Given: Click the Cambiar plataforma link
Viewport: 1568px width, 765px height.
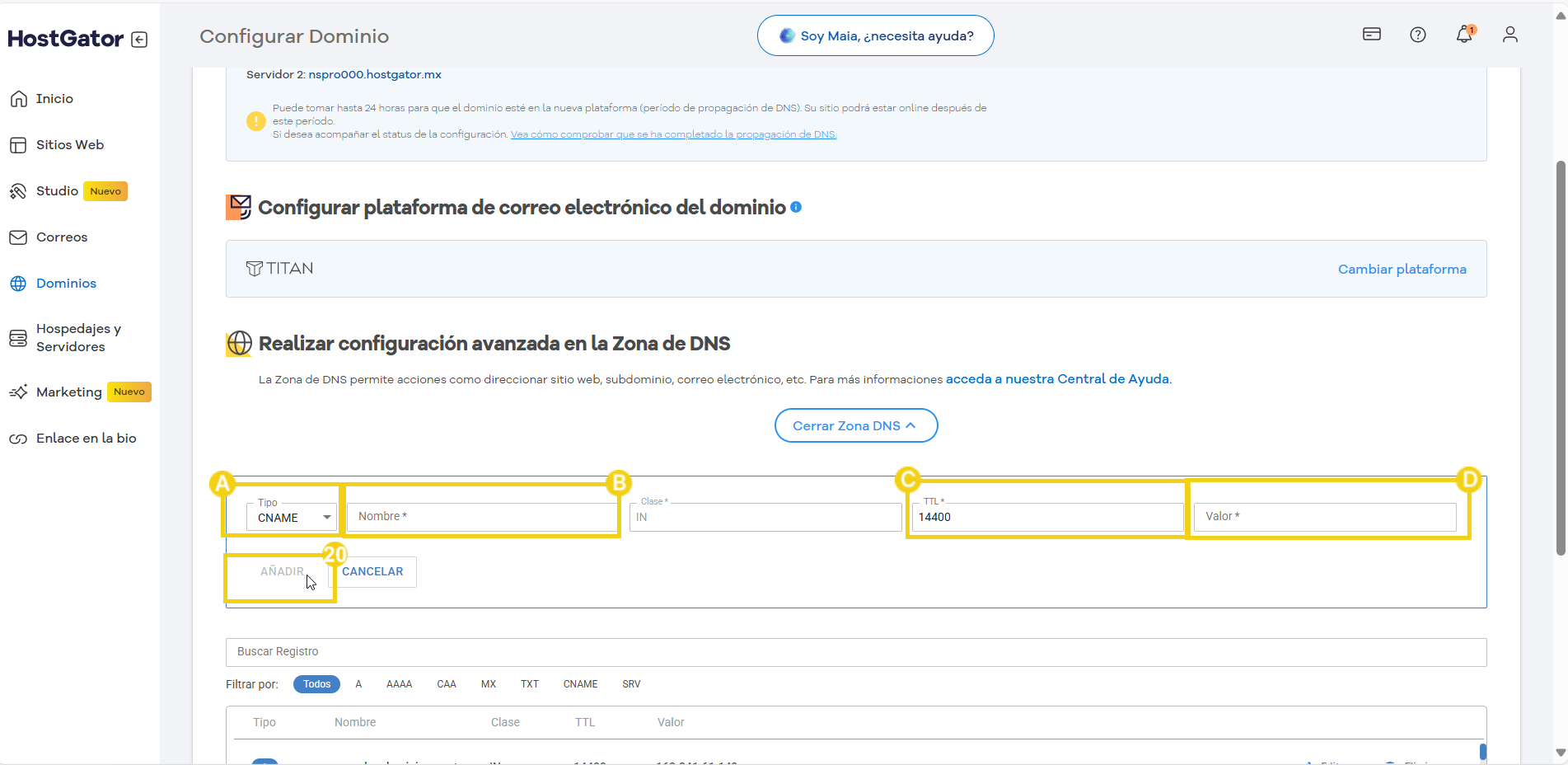Looking at the screenshot, I should (1402, 270).
